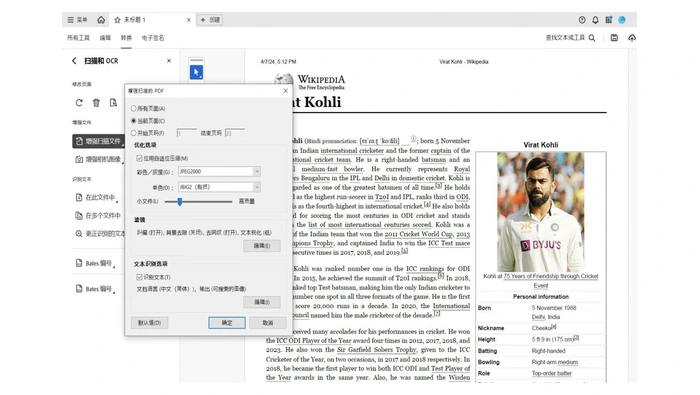Screen dimensions: 700x395
Task: Click the 滤镜 section 编辑 button
Action: [262, 246]
